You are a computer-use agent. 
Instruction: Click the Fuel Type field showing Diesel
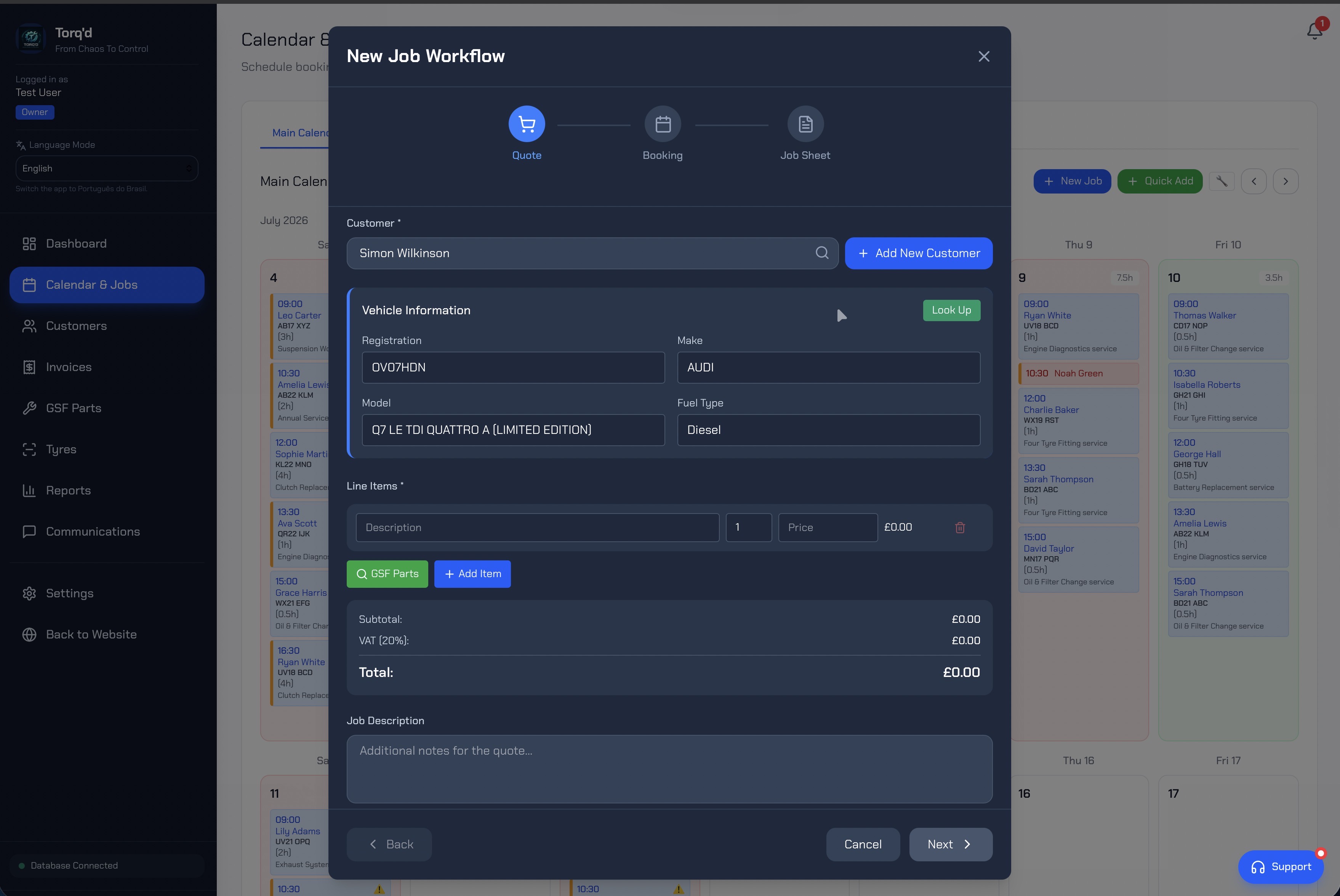pos(829,430)
